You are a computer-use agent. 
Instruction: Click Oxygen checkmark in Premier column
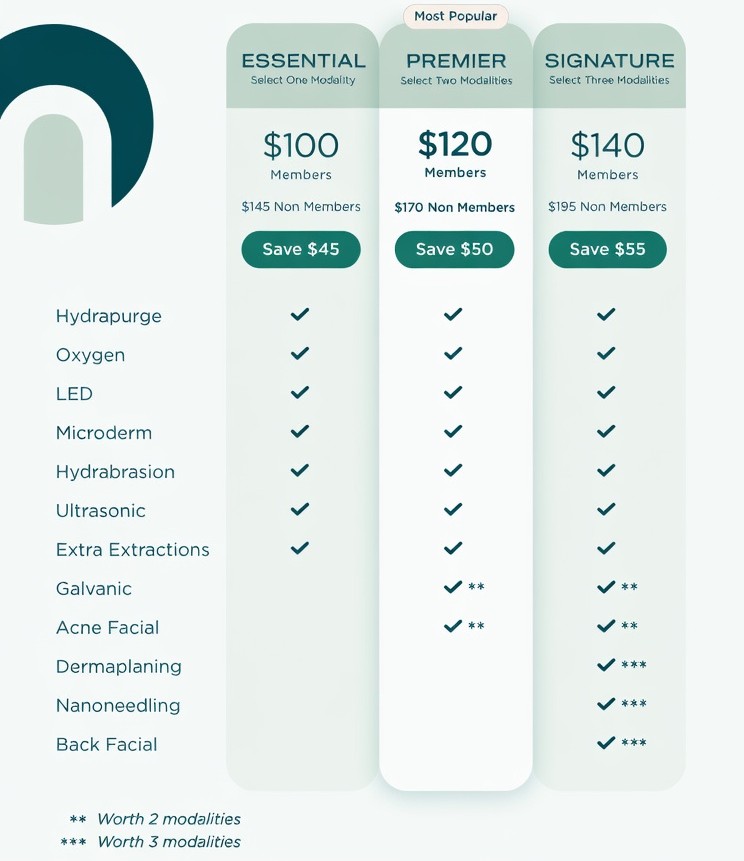(453, 354)
